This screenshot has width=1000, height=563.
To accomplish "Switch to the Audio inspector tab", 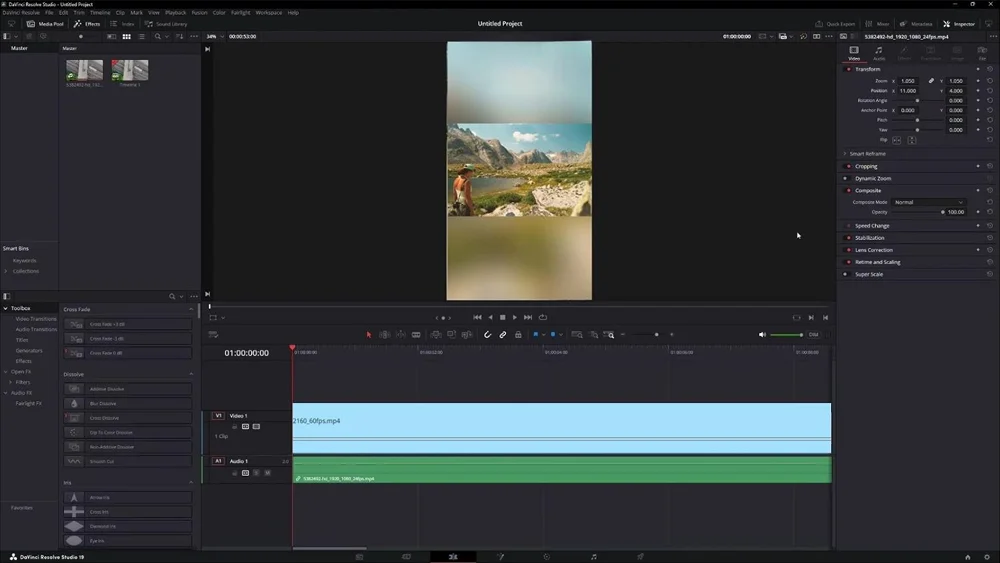I will tap(879, 53).
